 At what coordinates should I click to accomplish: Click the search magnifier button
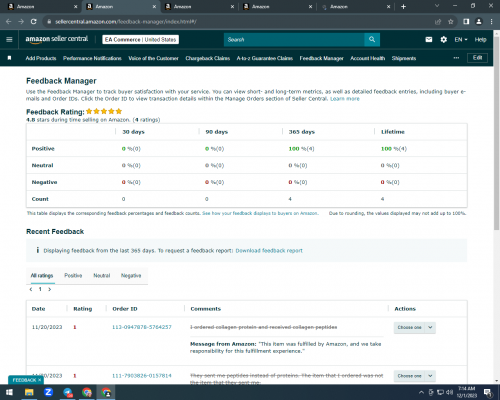pos(372,40)
